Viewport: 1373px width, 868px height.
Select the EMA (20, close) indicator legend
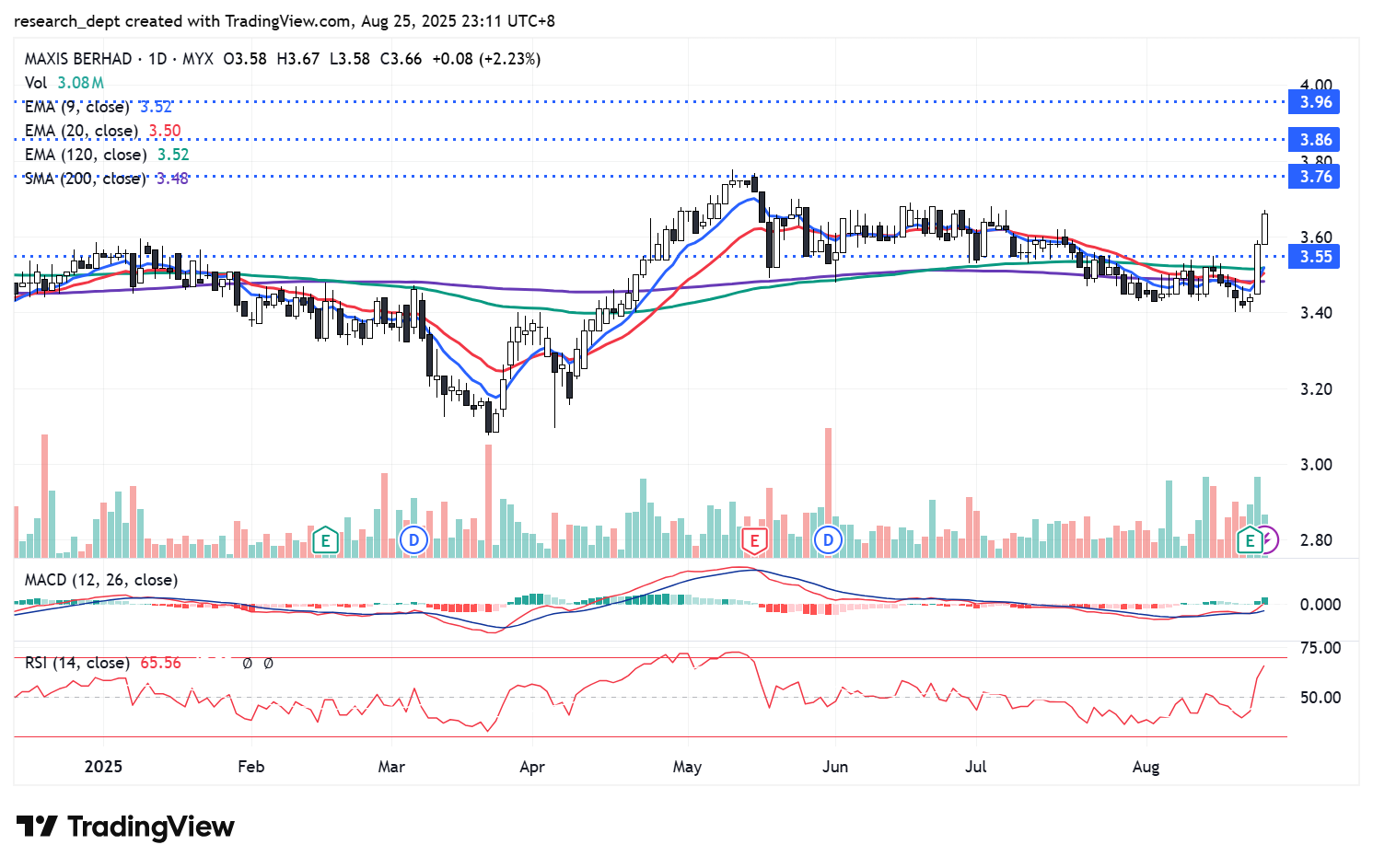(x=103, y=131)
